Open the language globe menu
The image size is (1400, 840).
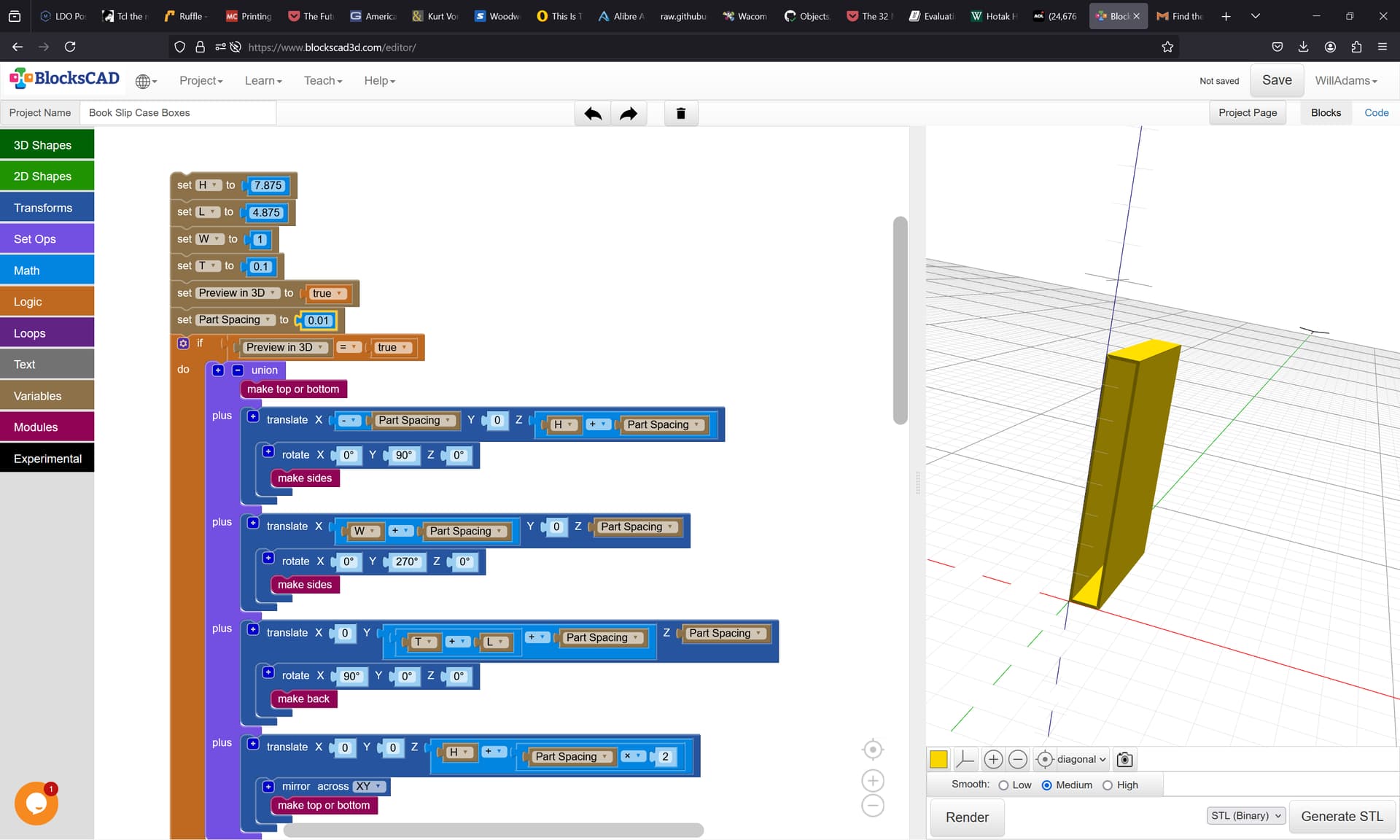pos(146,81)
